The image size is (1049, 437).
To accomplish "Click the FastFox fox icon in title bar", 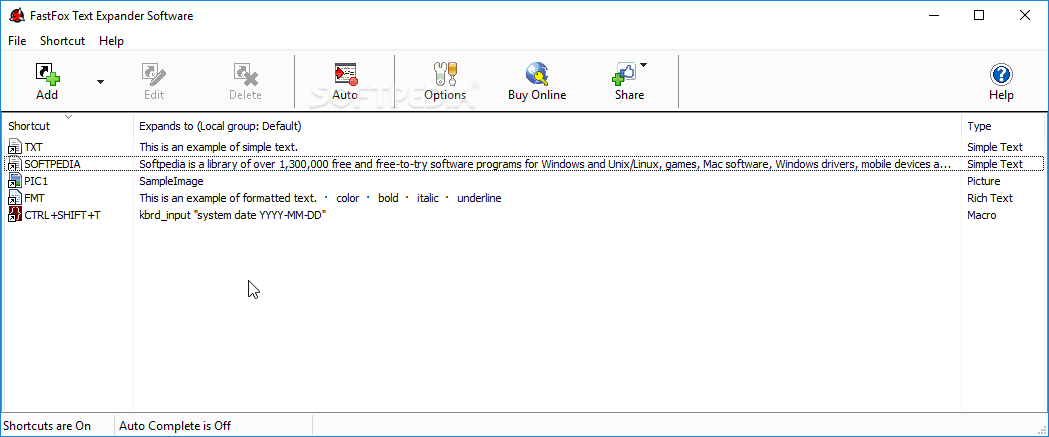I will pyautogui.click(x=16, y=15).
